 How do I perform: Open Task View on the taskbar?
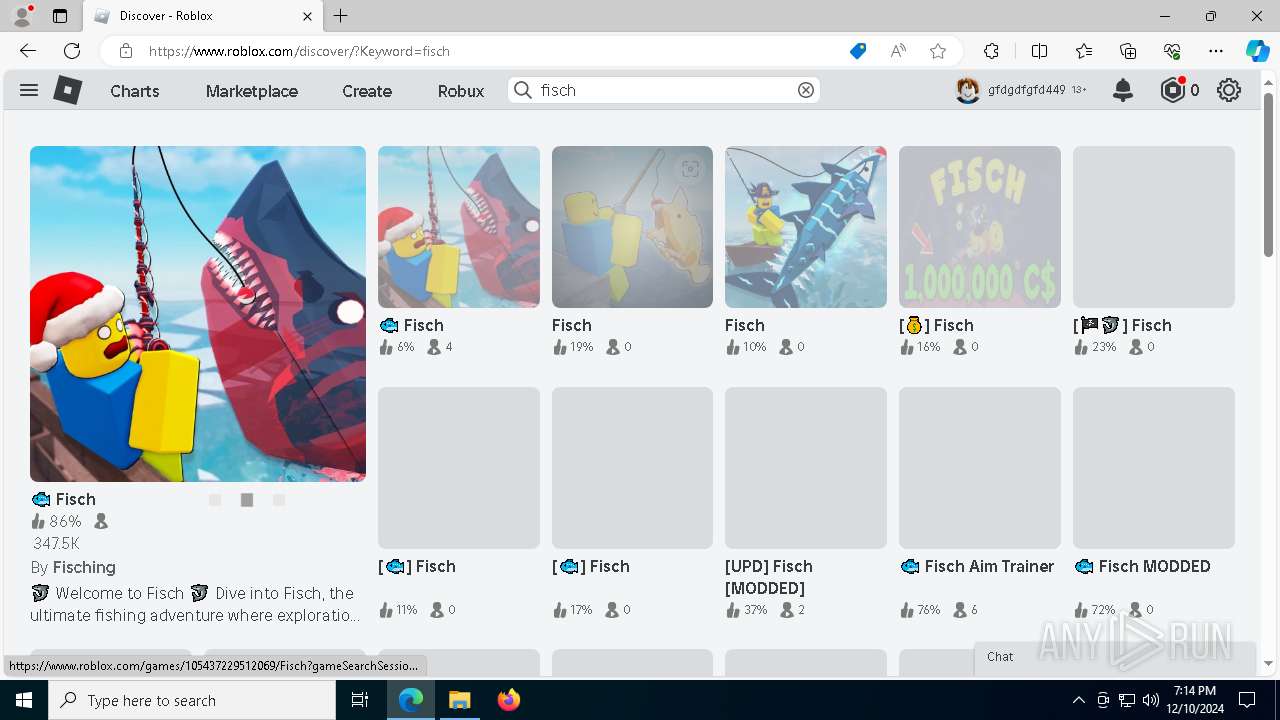tap(361, 700)
